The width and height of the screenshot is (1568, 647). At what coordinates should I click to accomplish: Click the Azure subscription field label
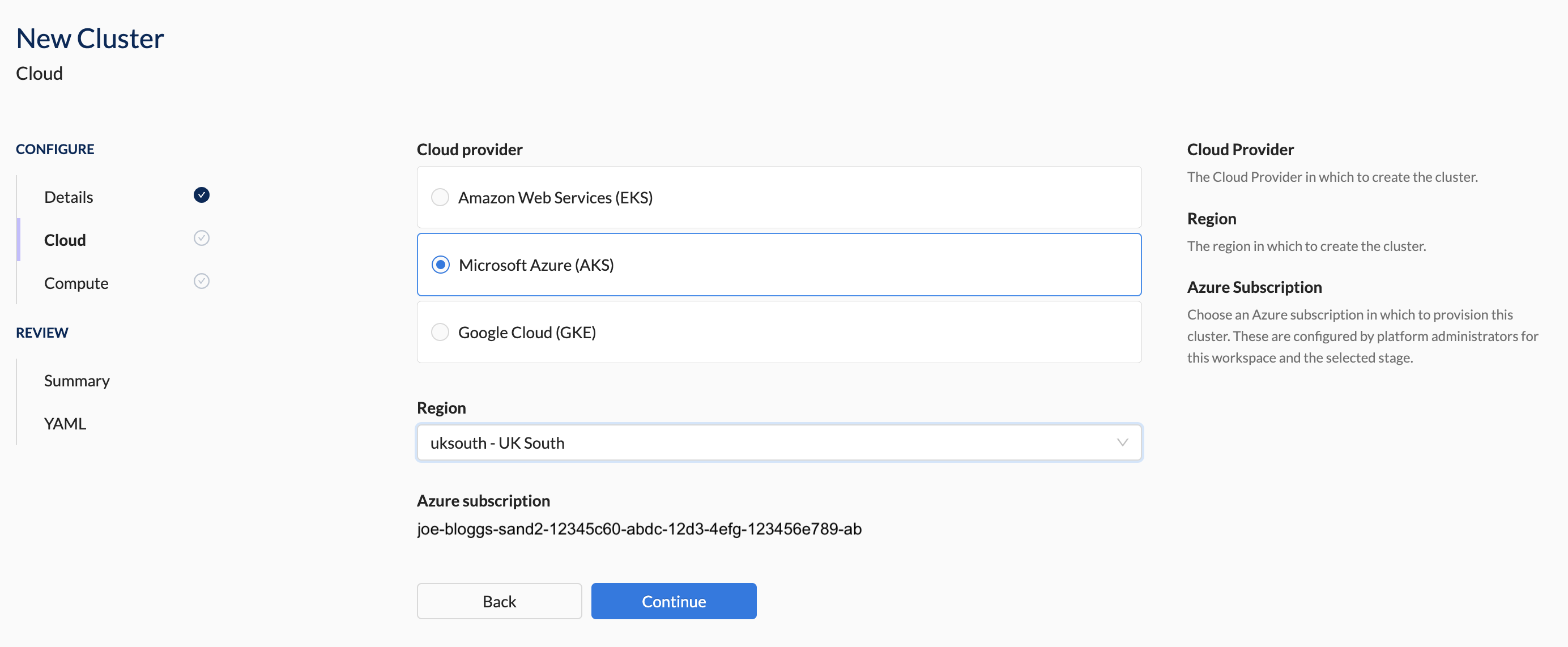point(483,501)
